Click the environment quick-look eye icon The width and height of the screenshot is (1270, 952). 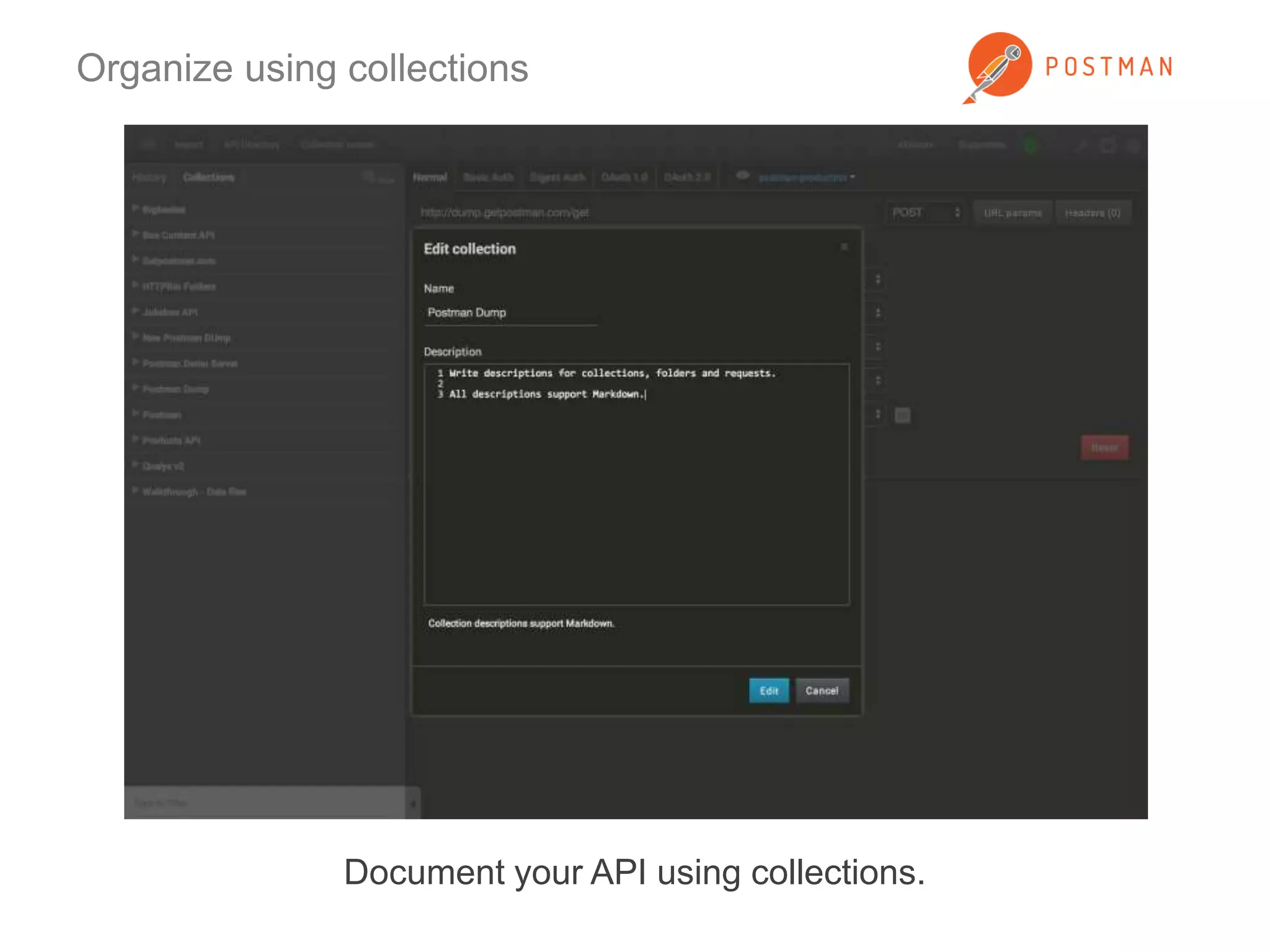click(742, 176)
